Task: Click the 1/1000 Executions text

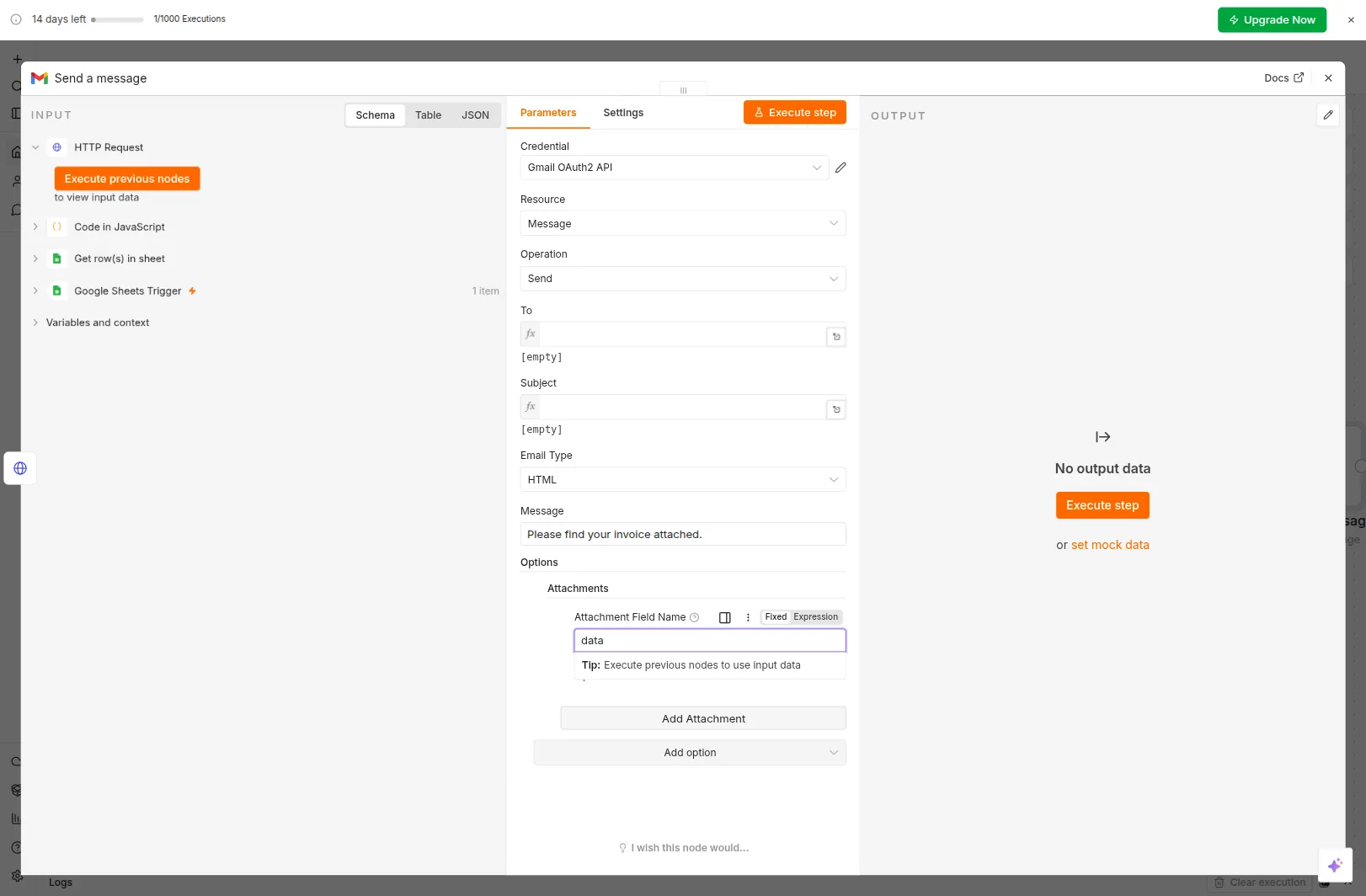Action: click(189, 19)
